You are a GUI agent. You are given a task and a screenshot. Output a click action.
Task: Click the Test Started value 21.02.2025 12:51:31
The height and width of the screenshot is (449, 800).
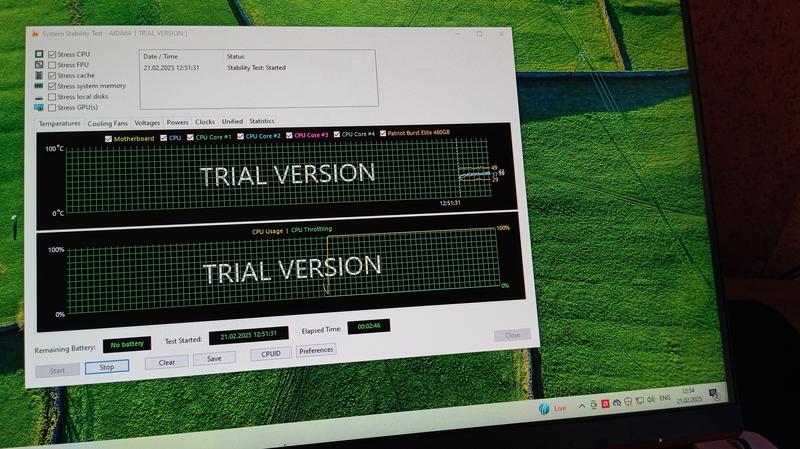pos(248,335)
